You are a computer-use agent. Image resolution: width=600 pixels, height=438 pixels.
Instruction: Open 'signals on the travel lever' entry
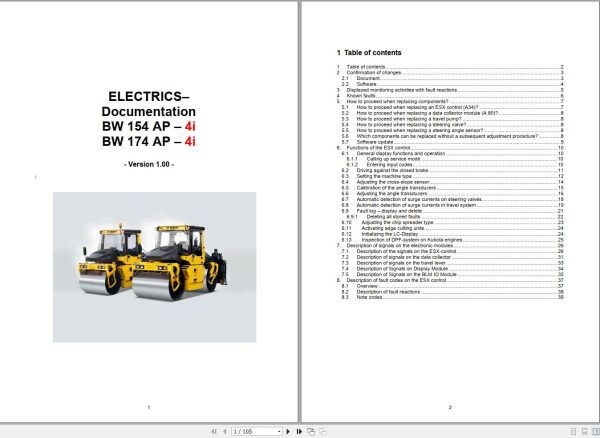(x=452, y=263)
